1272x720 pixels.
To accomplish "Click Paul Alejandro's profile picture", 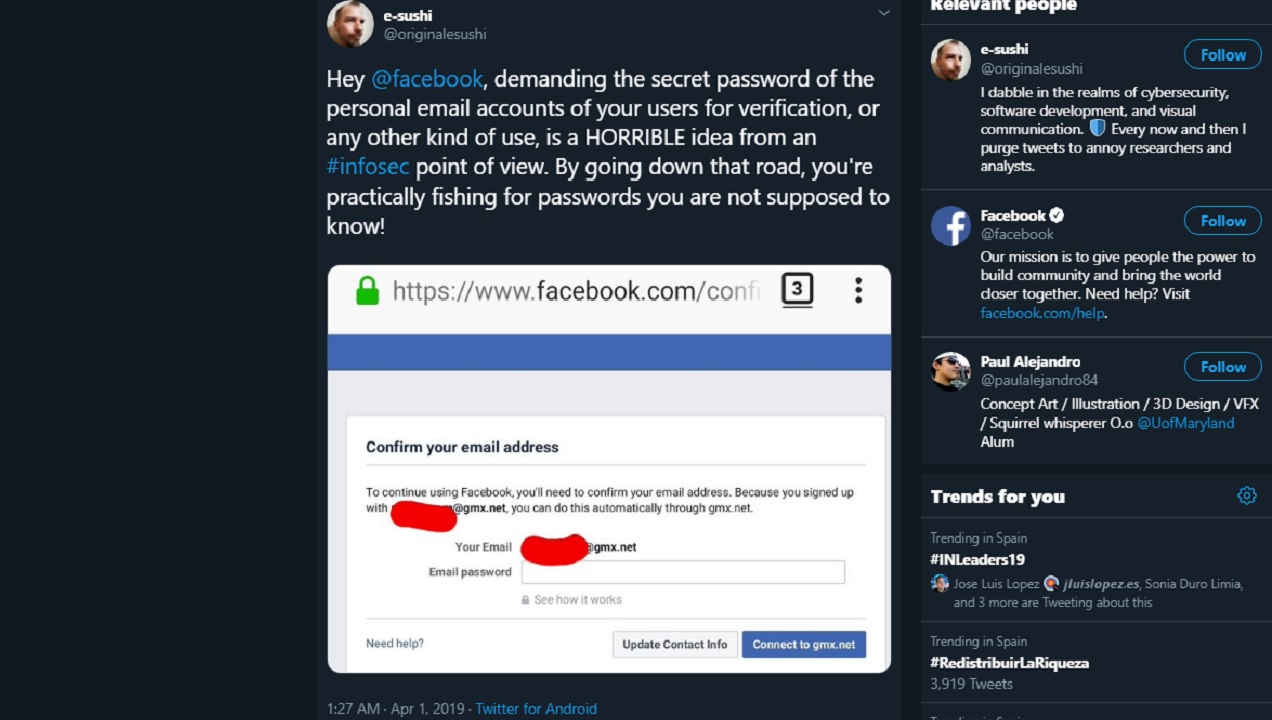I will coord(950,372).
